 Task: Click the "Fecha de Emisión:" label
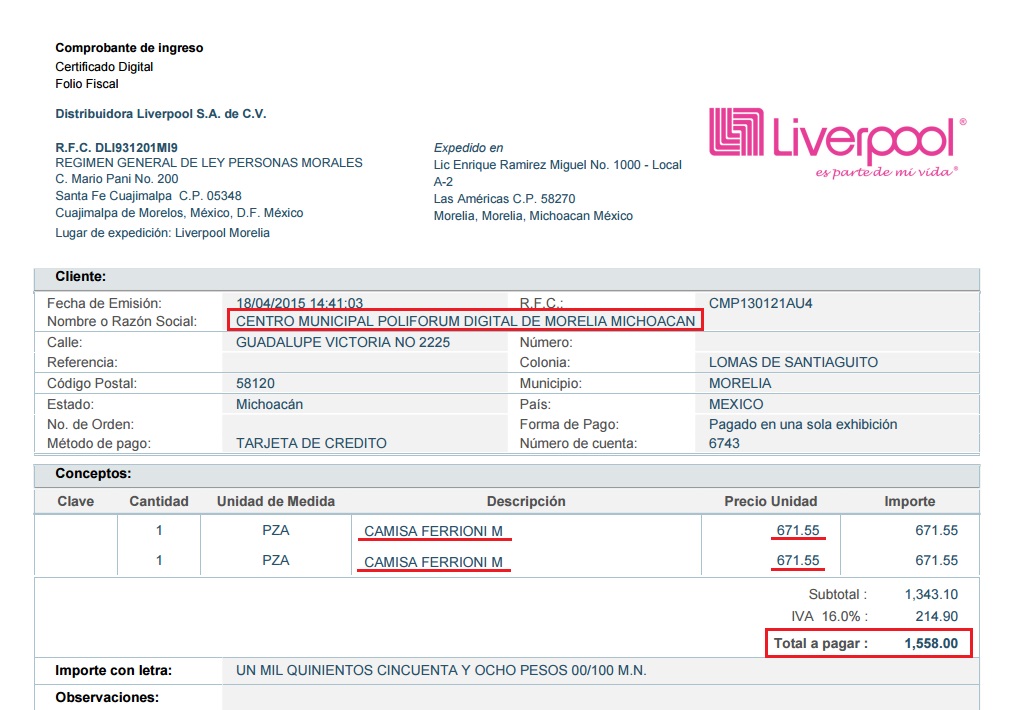[x=104, y=303]
